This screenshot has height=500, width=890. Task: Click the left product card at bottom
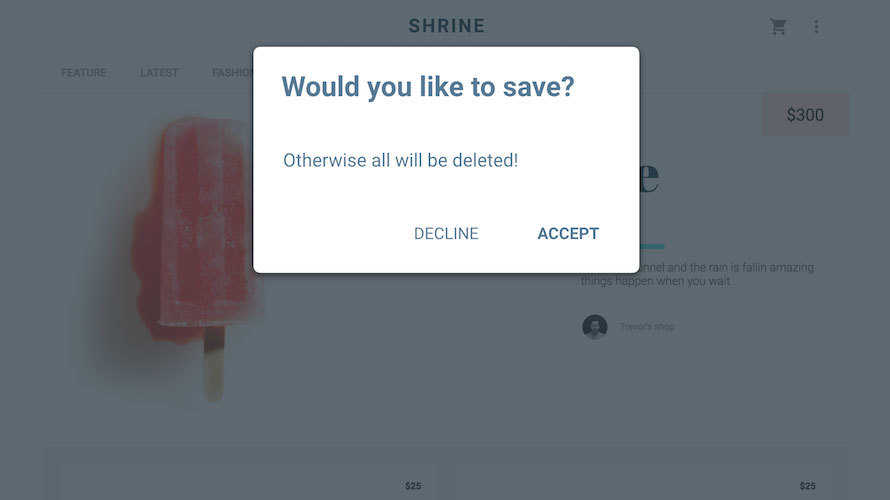coord(240,482)
